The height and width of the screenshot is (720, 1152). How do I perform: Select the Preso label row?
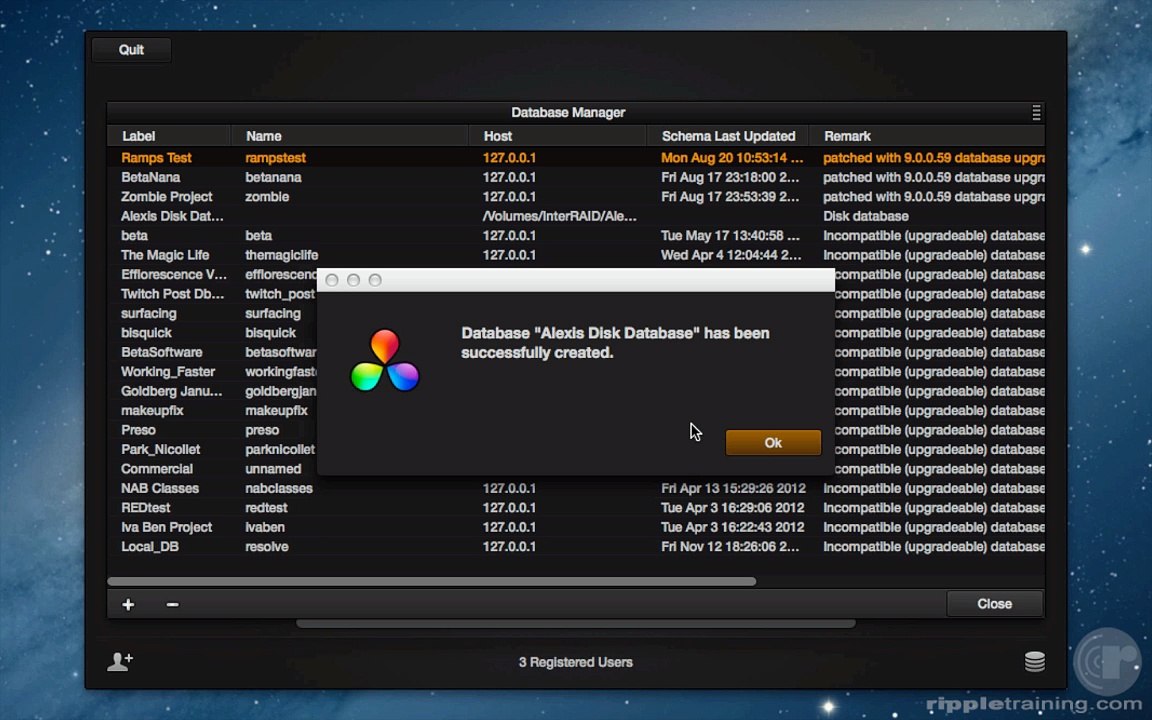pyautogui.click(x=138, y=430)
